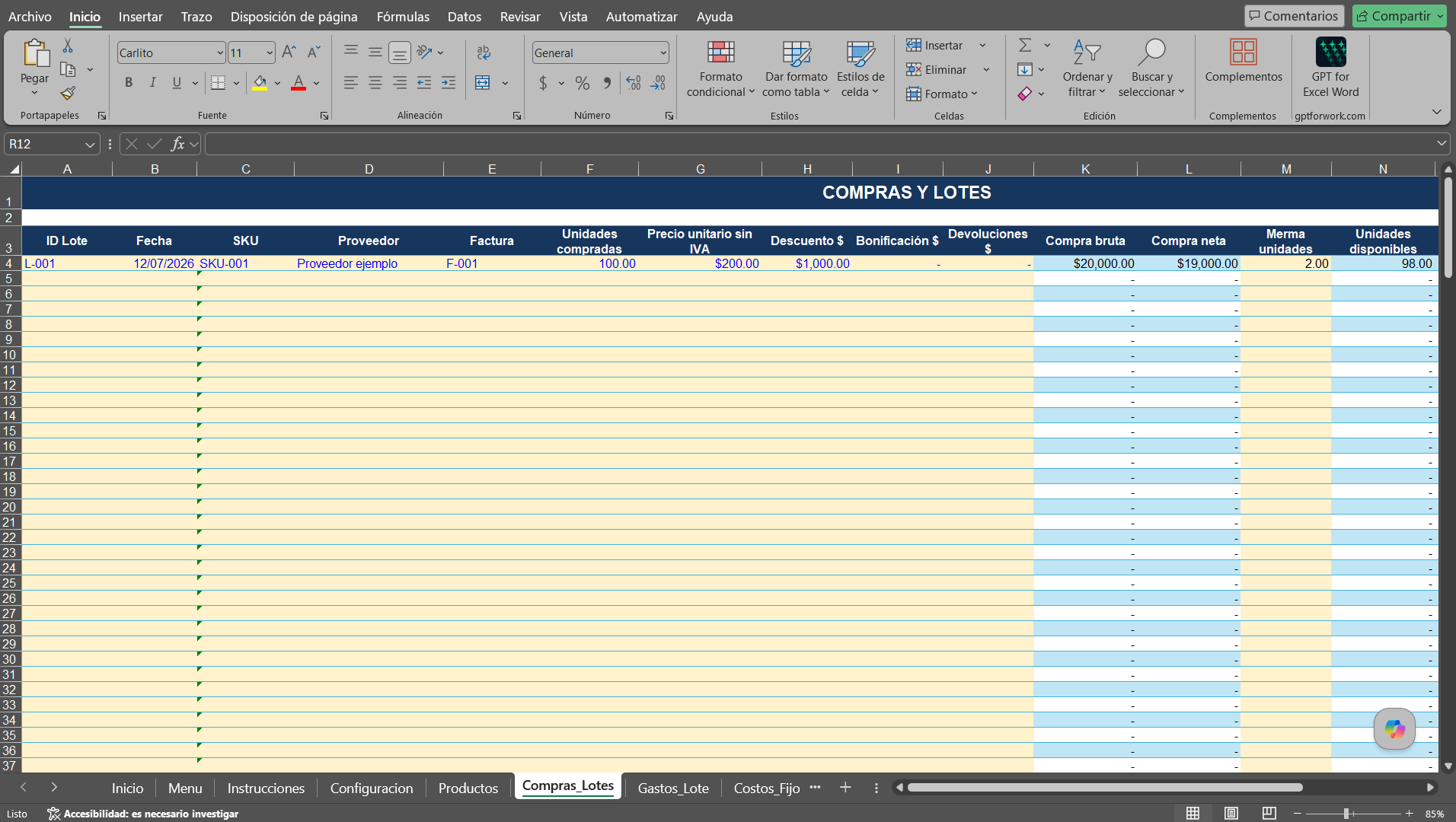Expand the font name Carlito dropdown
Viewport: 1456px width, 822px height.
click(220, 53)
